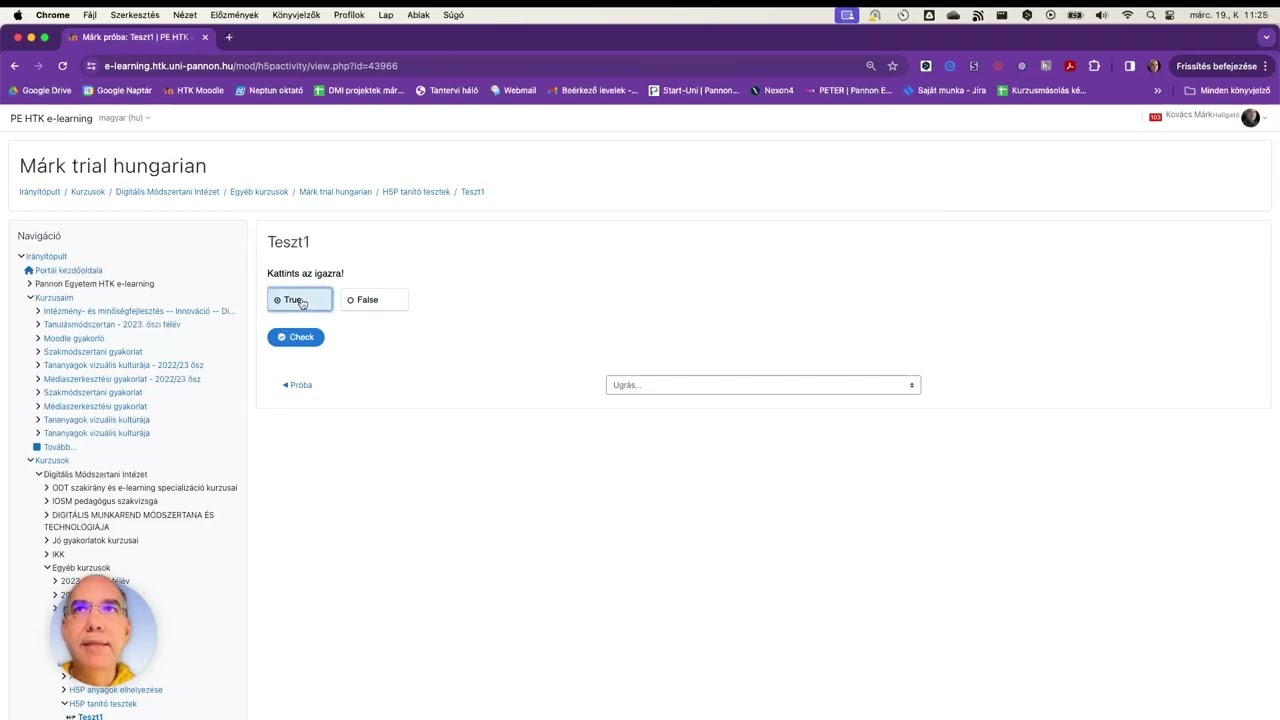Open the Chrome profile avatar

coord(1154,66)
